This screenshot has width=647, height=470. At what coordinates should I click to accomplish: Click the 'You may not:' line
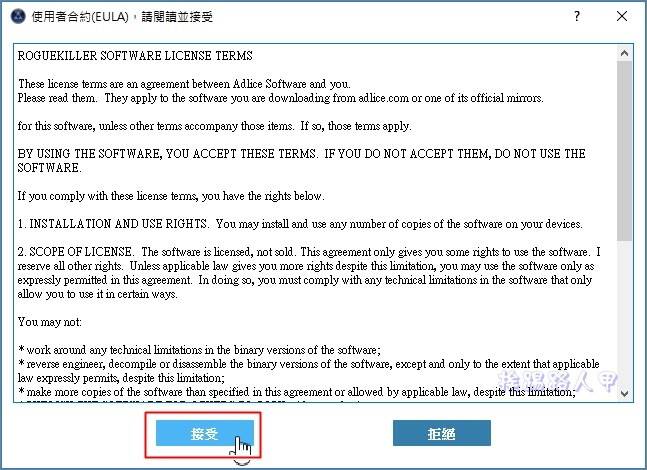(x=50, y=322)
